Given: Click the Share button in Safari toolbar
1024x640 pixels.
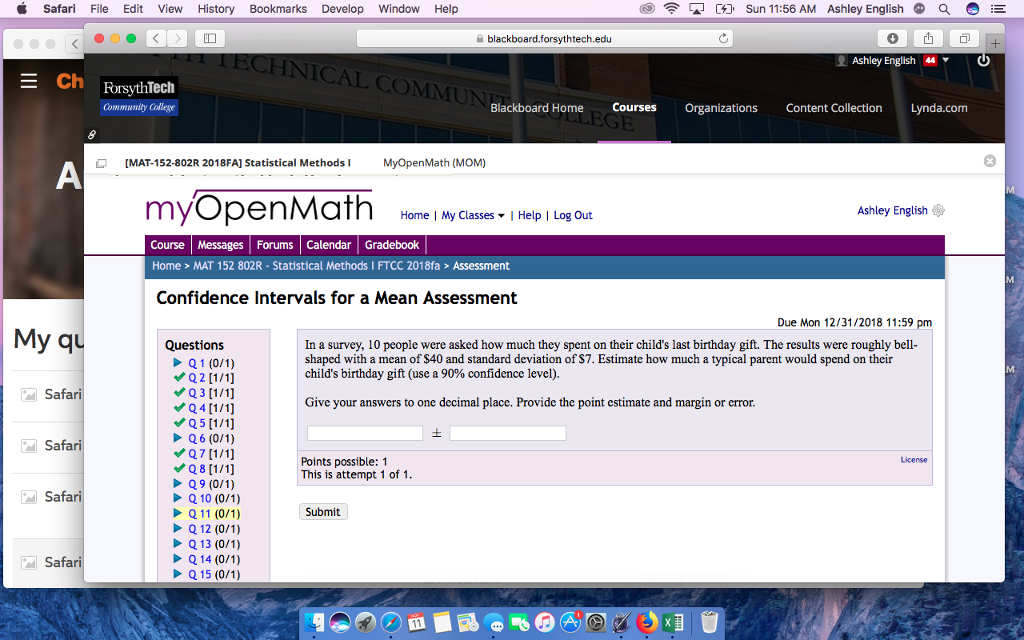Looking at the screenshot, I should point(928,39).
